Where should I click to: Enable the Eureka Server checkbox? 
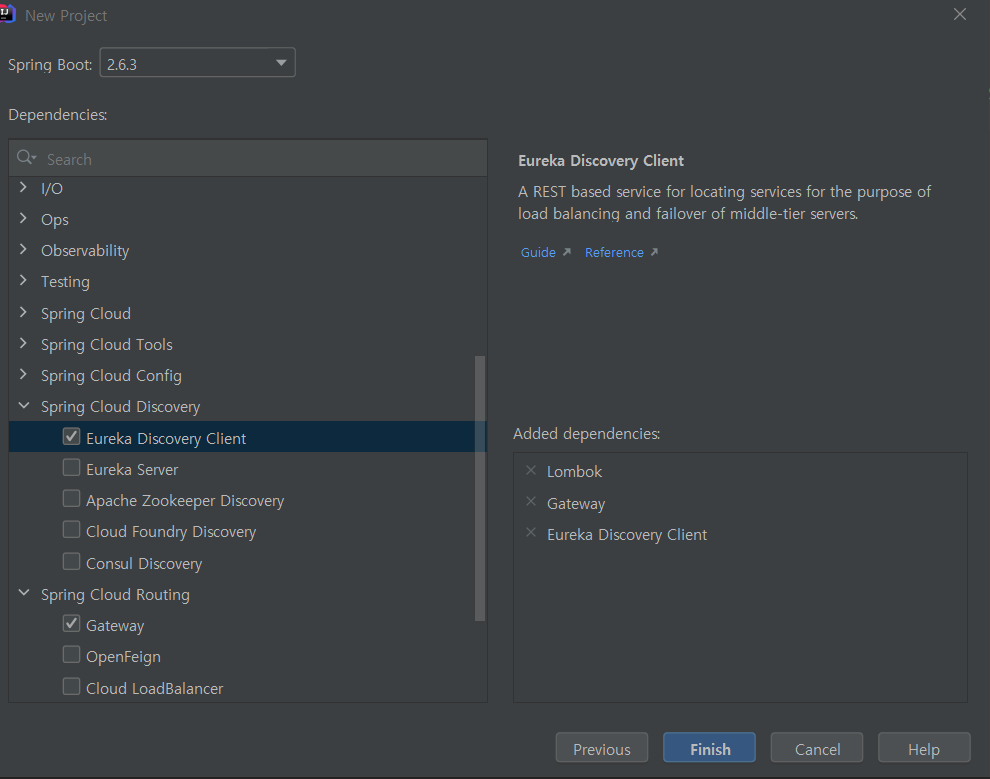click(71, 468)
